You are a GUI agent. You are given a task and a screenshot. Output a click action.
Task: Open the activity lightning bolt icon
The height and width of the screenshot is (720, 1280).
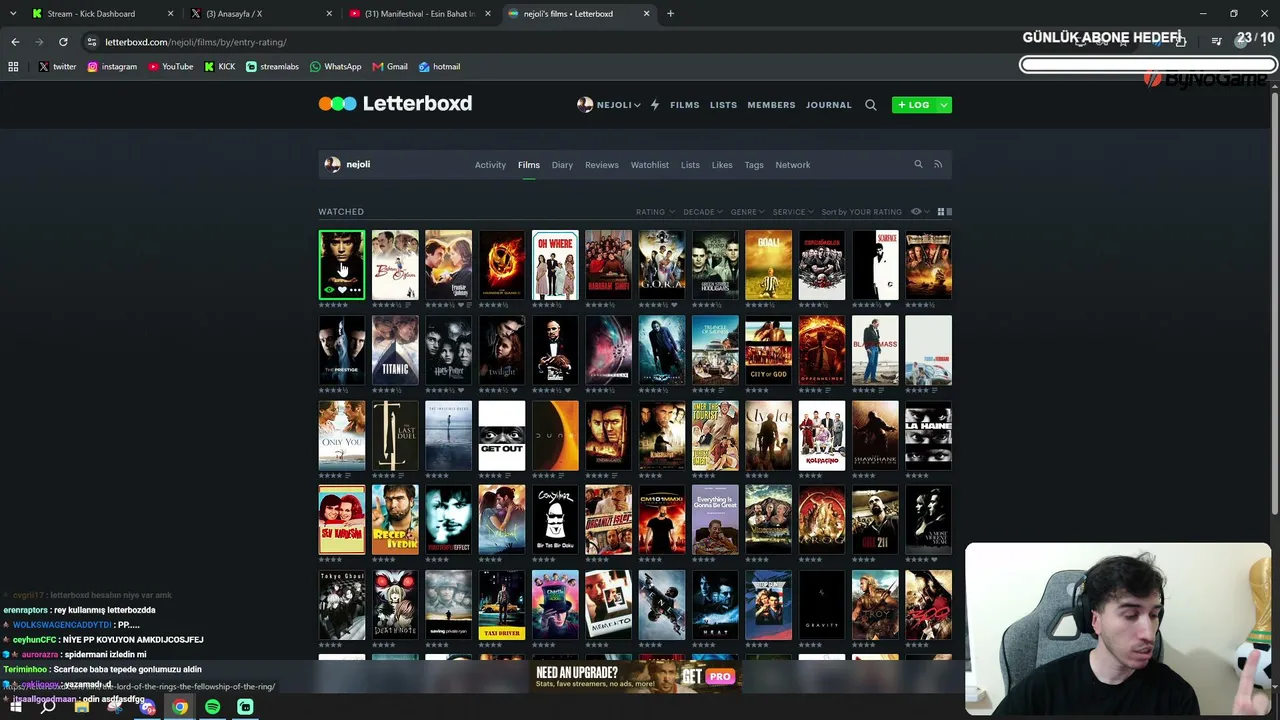[655, 105]
